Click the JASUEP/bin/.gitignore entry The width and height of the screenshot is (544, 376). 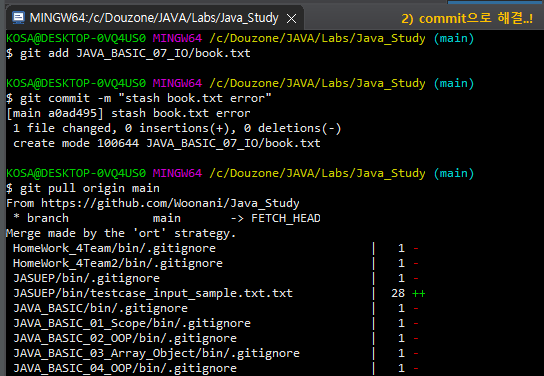click(86, 278)
